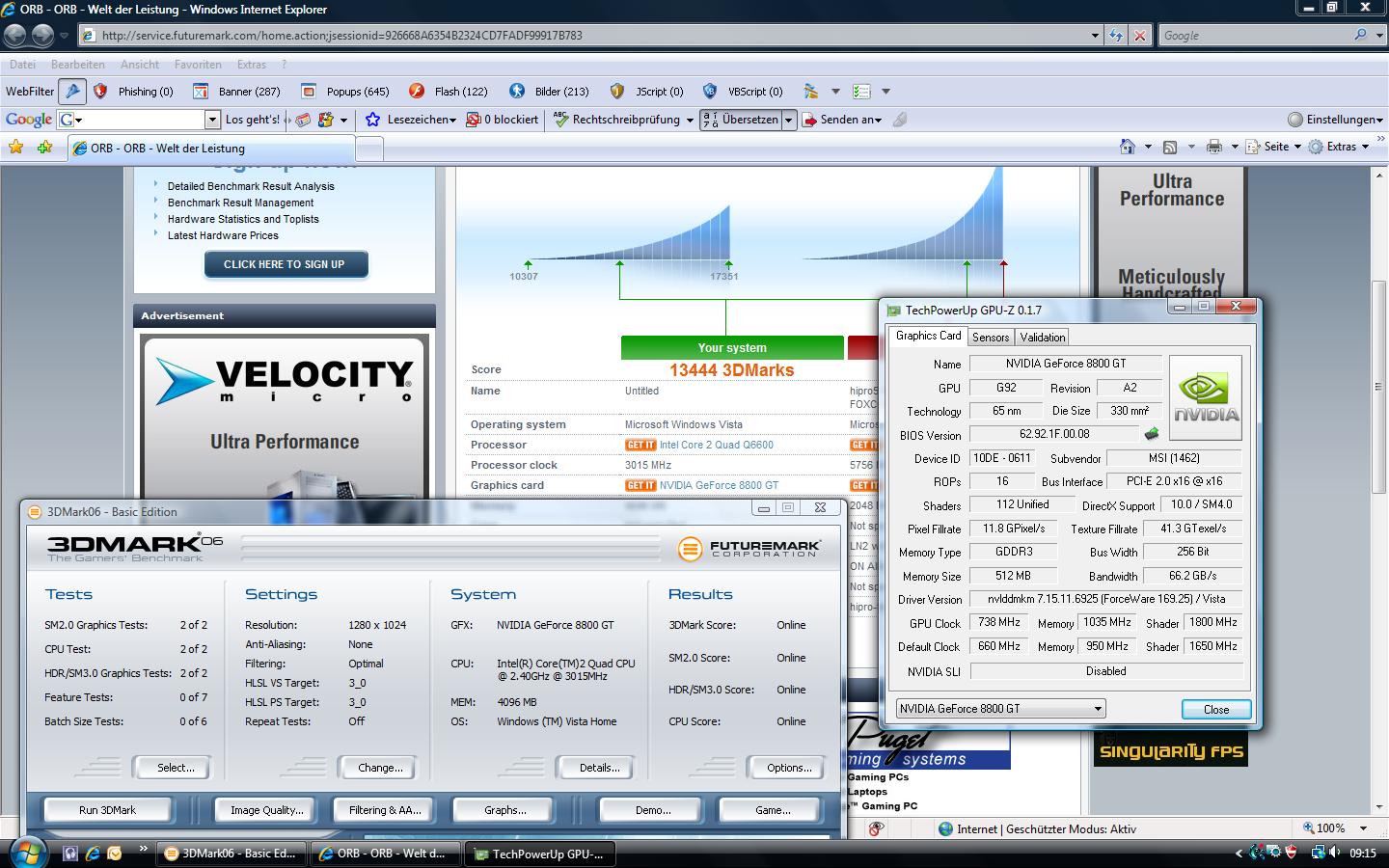
Task: Click the Run 3DMark button
Action: (x=107, y=810)
